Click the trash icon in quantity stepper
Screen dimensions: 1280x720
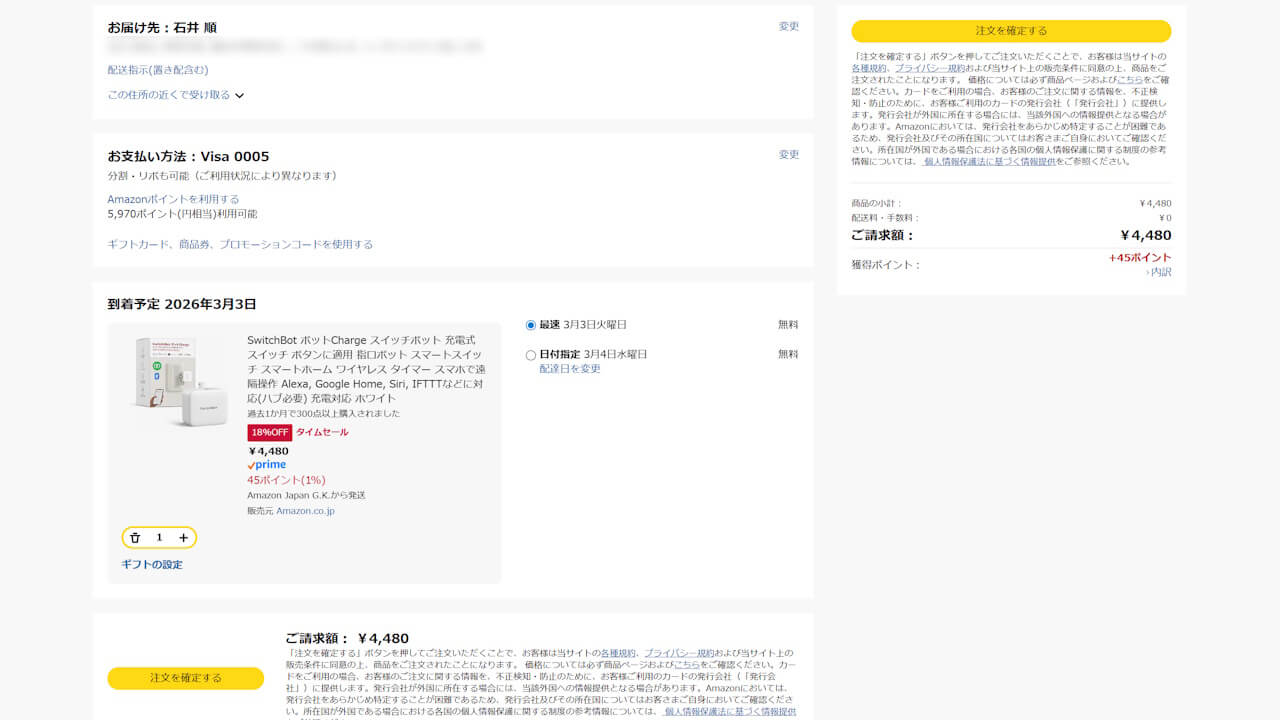(x=135, y=538)
